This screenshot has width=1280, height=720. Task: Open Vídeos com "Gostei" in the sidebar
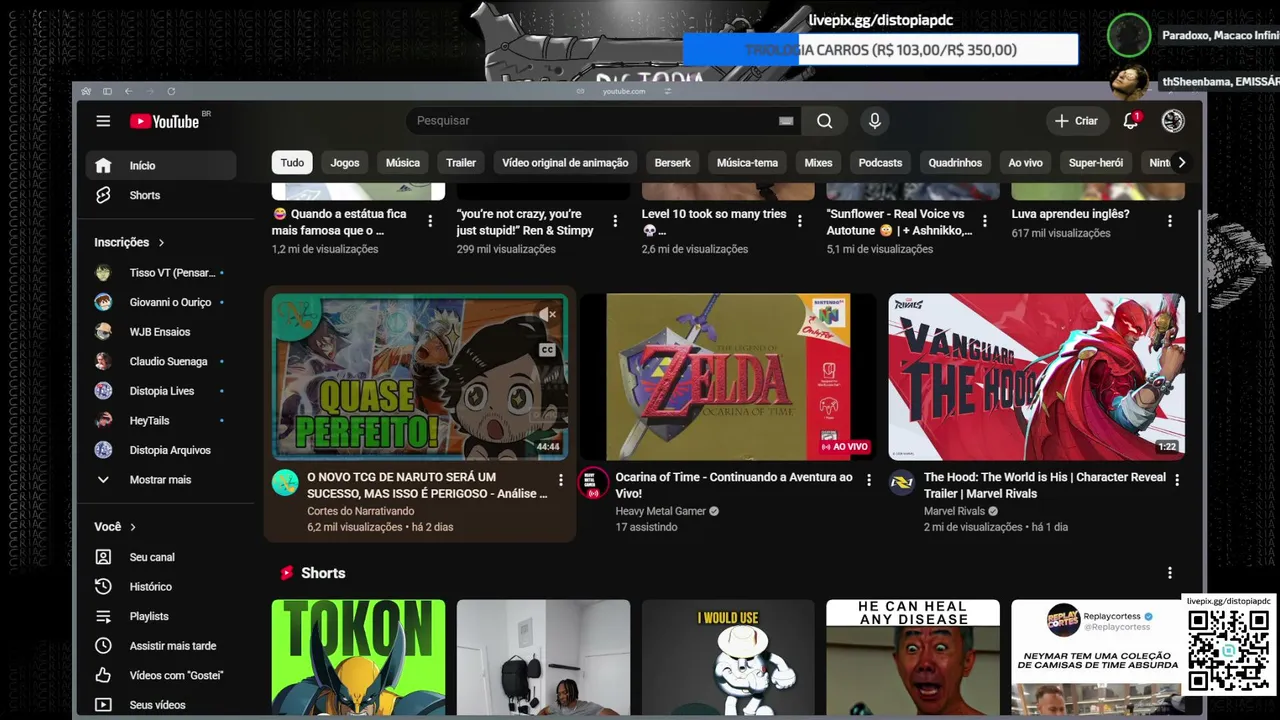tap(161, 675)
